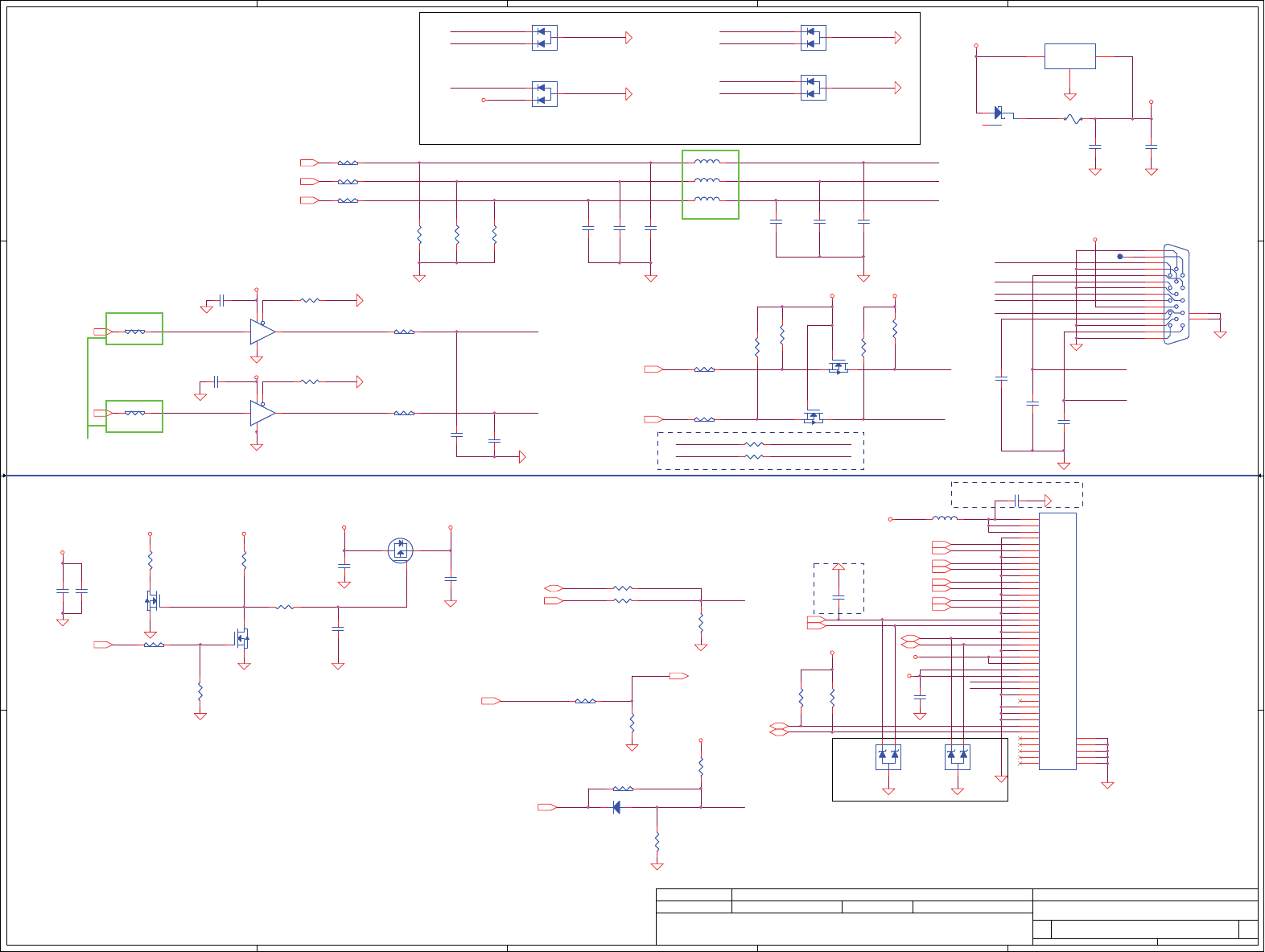
Task: Click the ground symbol under the voltage regulator
Action: point(1070,97)
